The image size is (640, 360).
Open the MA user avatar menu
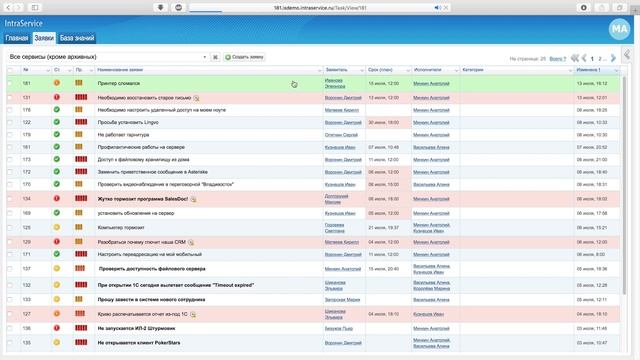point(619,29)
